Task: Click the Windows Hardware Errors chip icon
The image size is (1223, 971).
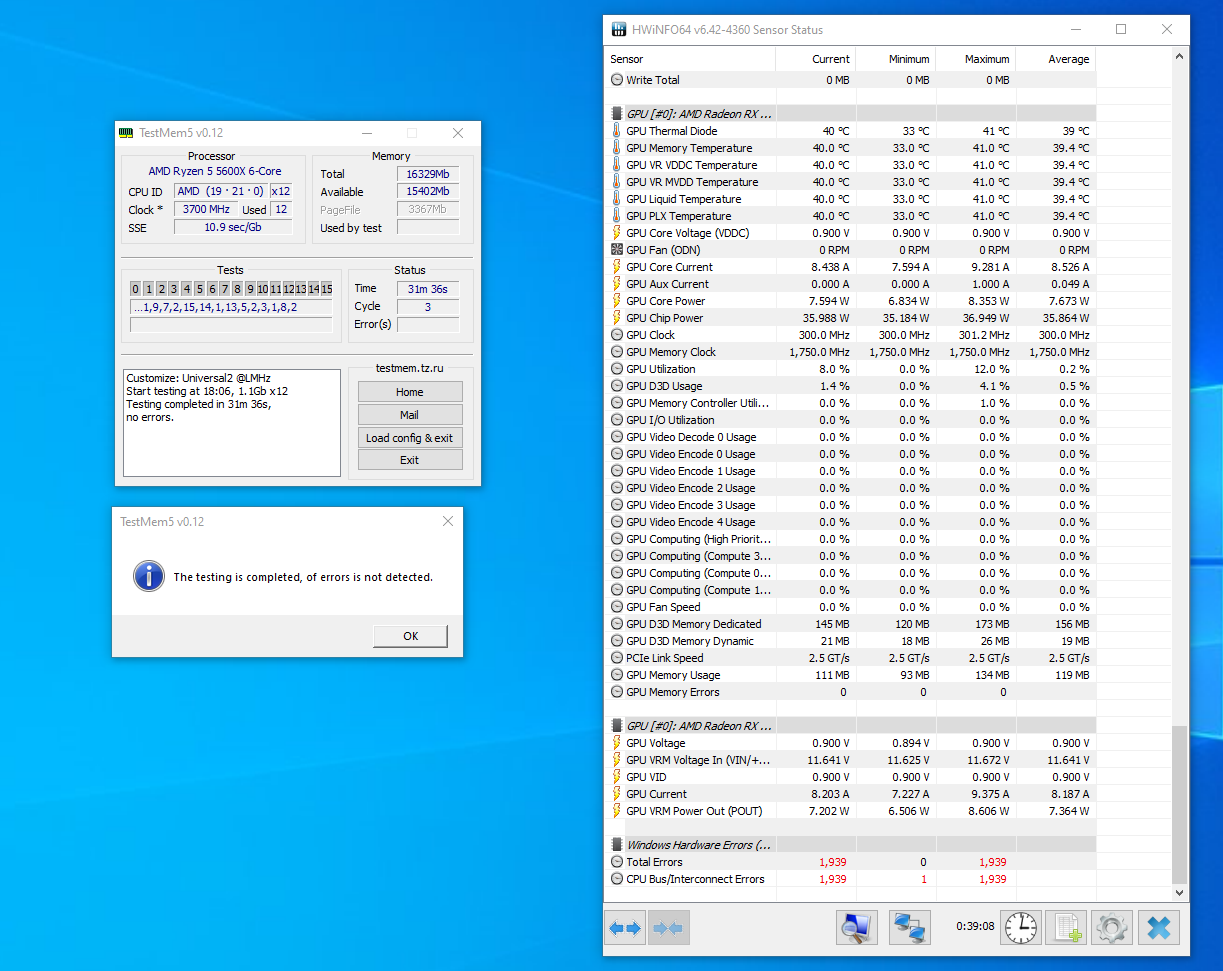Action: point(616,845)
